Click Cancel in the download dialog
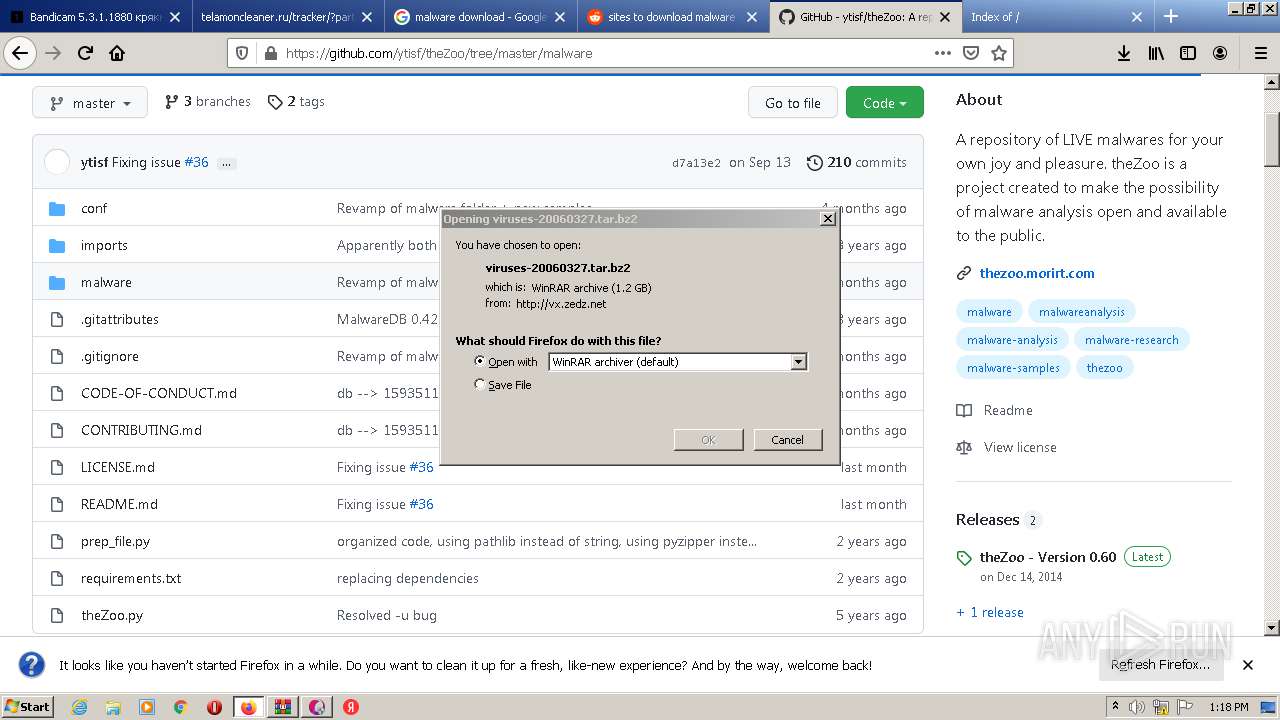Image resolution: width=1280 pixels, height=720 pixels. click(787, 440)
